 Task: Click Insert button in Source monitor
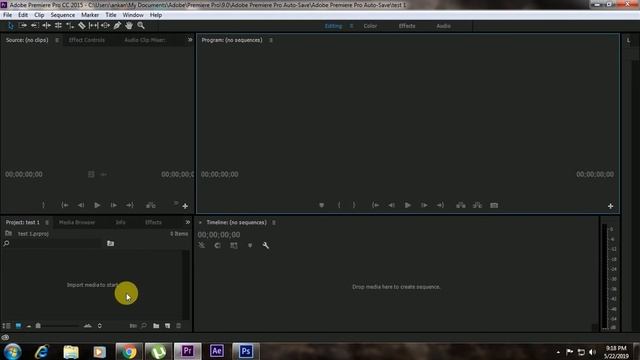[x=151, y=205]
